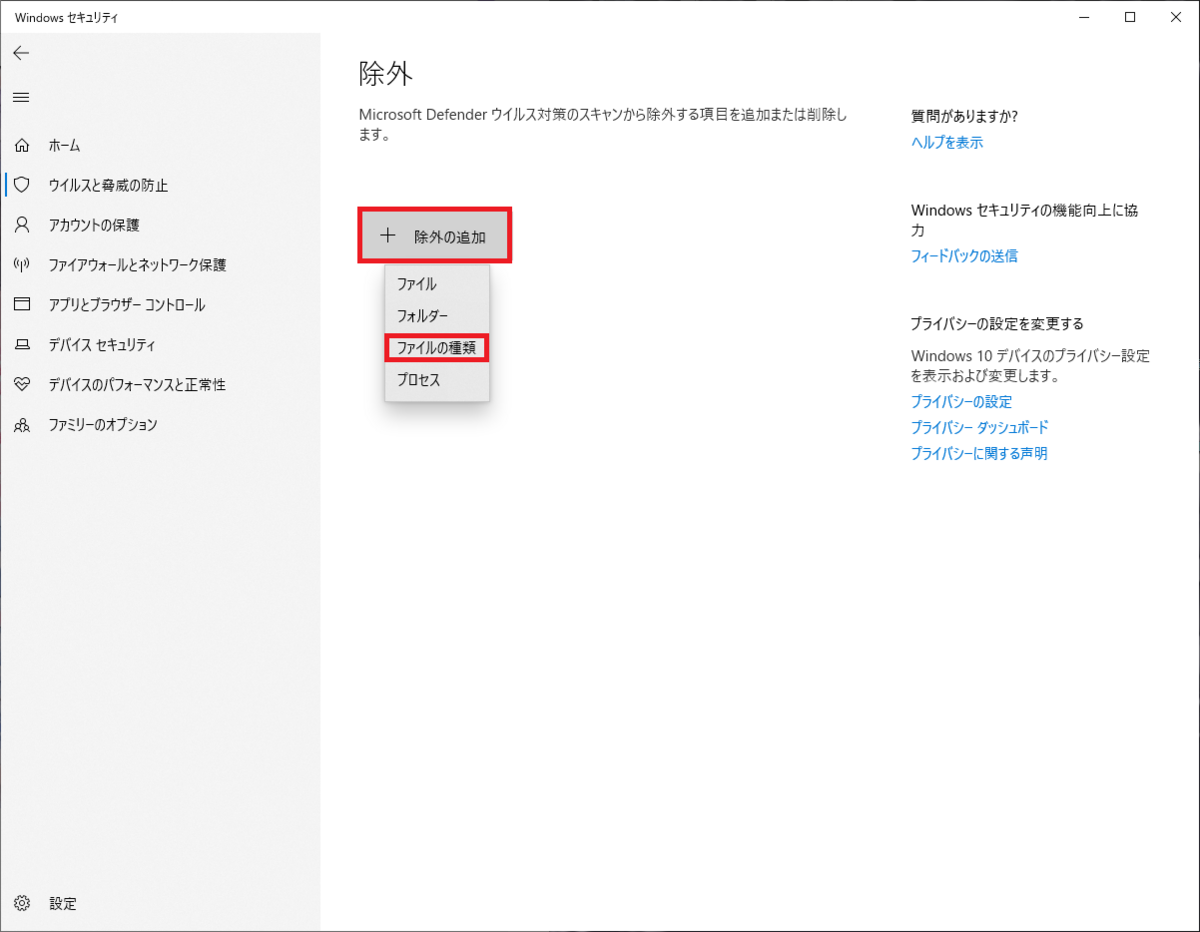
Task: Select アプリとブラウザー コントロール sidebar text
Action: (x=127, y=305)
